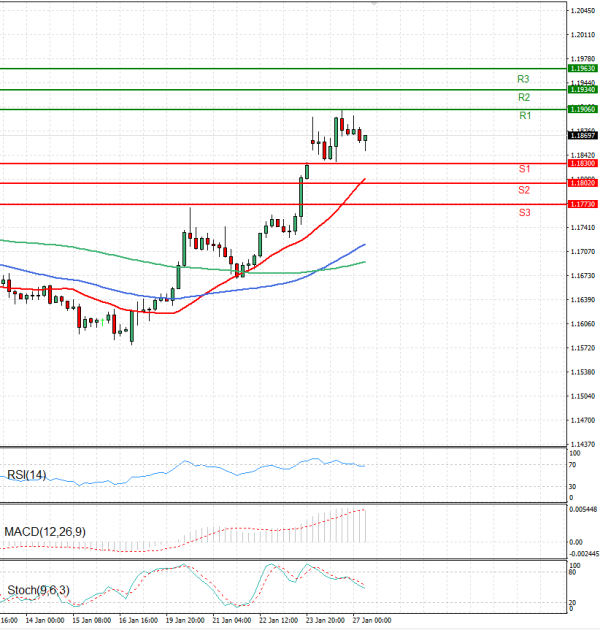The height and width of the screenshot is (630, 600).
Task: Click the 1.18020 red price tag
Action: pos(582,183)
